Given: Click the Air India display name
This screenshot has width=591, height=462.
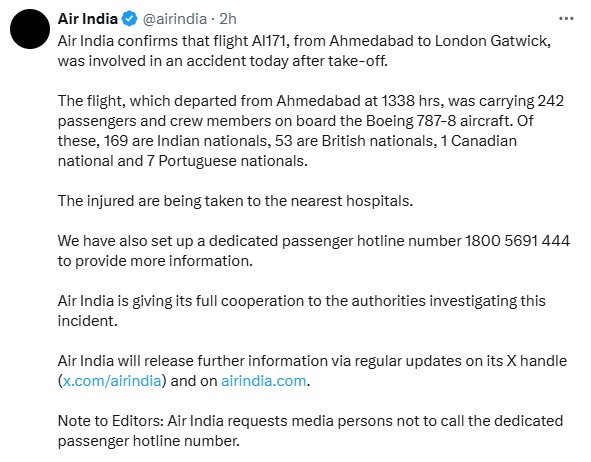Looking at the screenshot, I should click(87, 18).
